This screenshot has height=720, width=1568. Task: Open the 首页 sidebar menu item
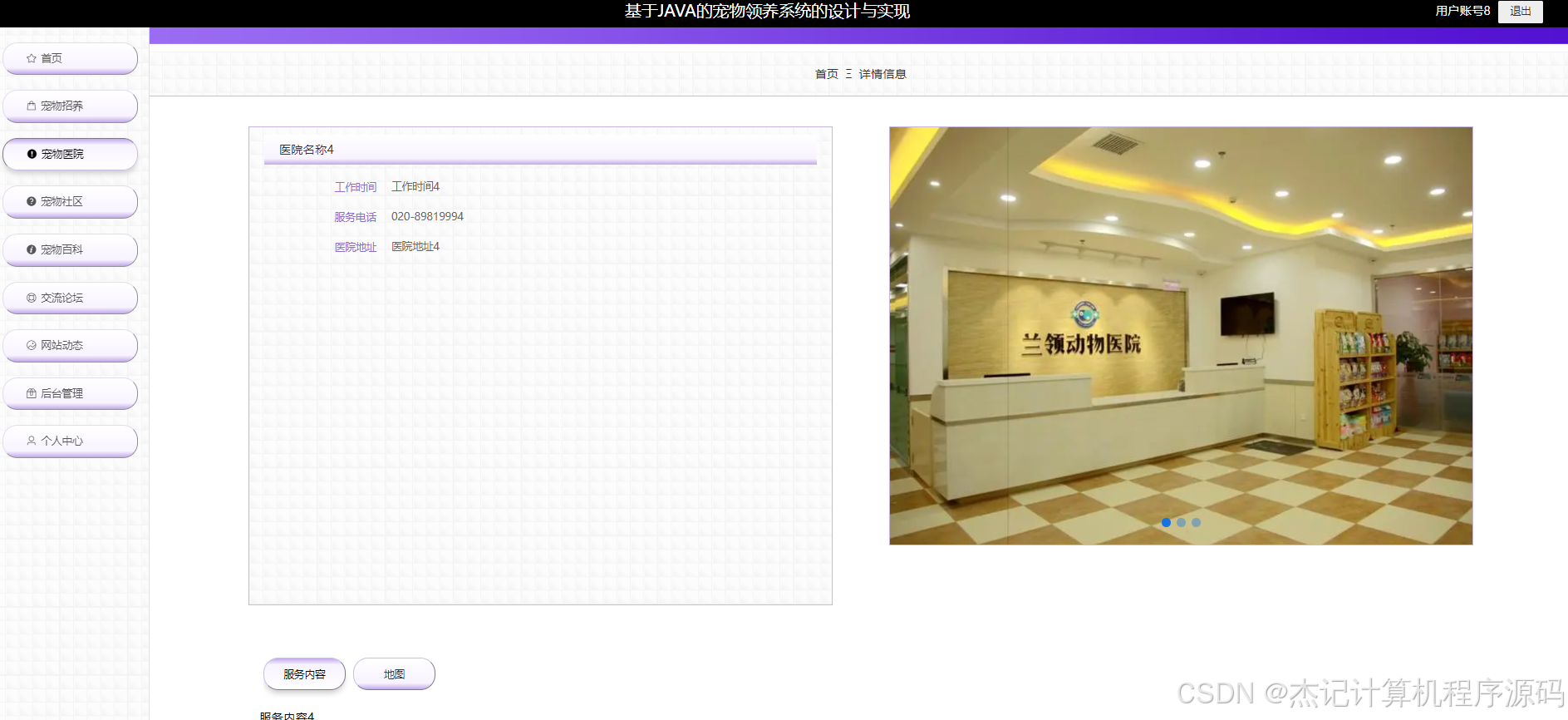[71, 58]
